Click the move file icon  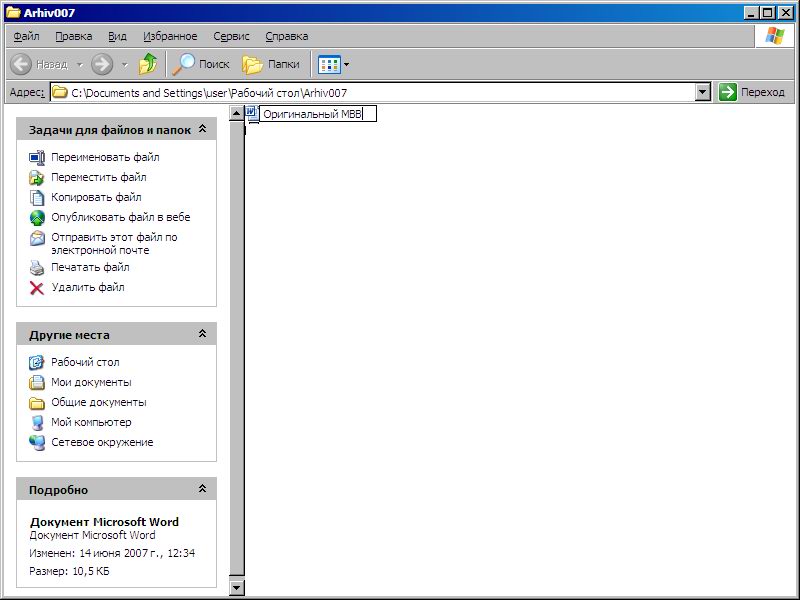[x=37, y=178]
